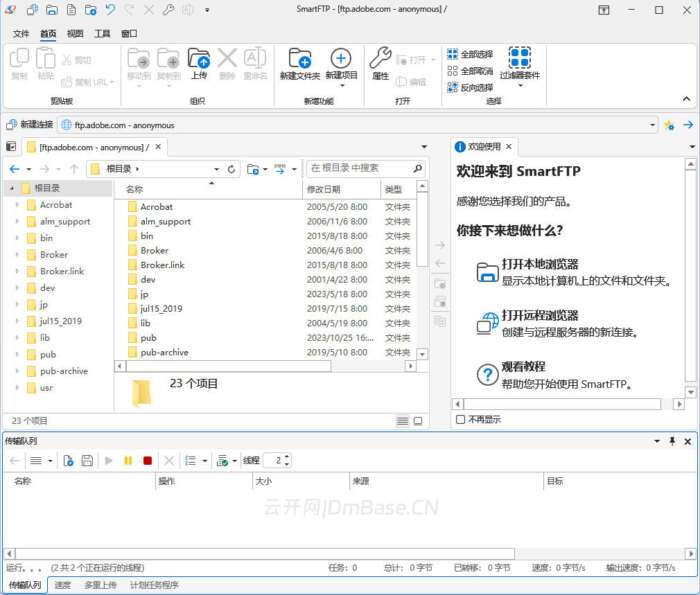Viewport: 700px width, 595px height.
Task: Click the save queue floppy icon
Action: (x=88, y=461)
